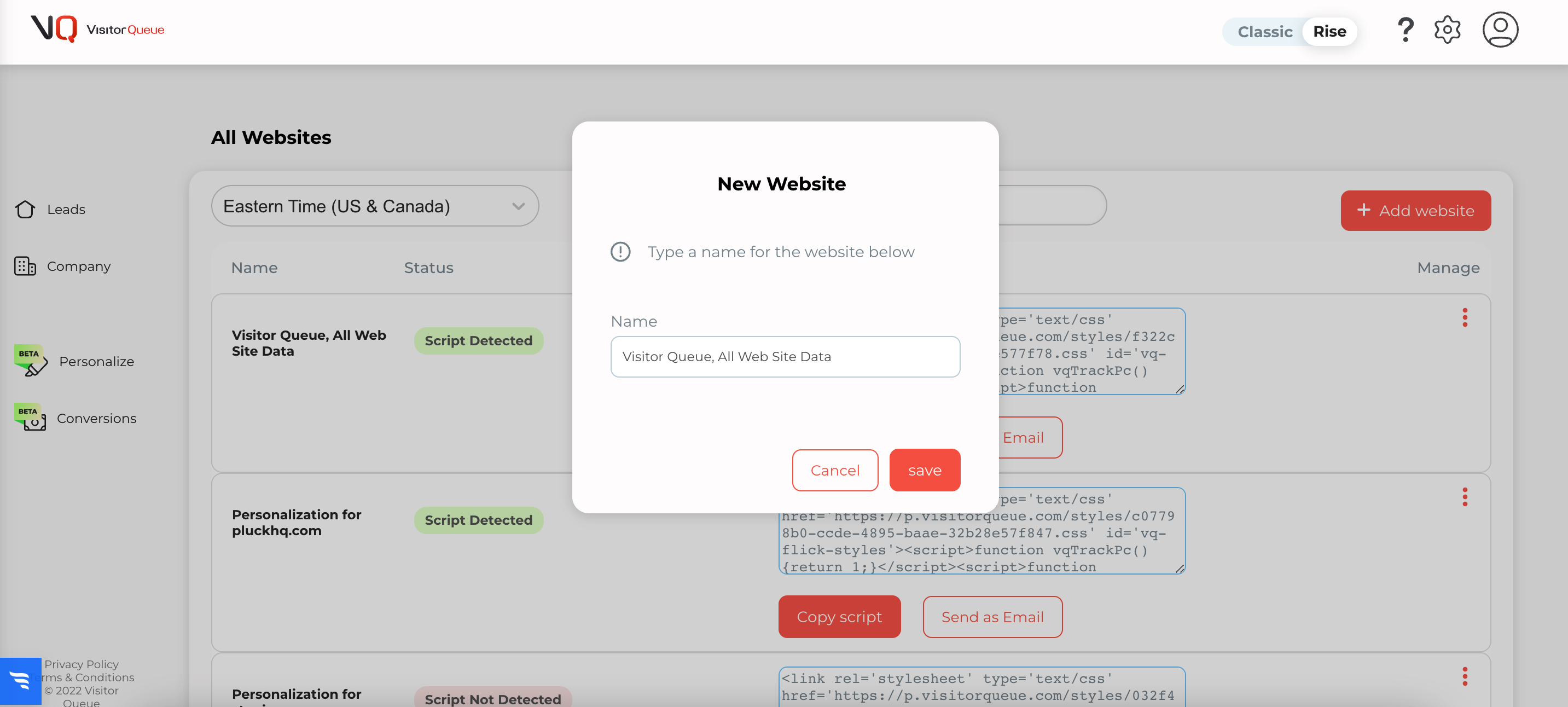Open the Privacy Policy link
Image resolution: width=1568 pixels, height=707 pixels.
click(x=82, y=664)
